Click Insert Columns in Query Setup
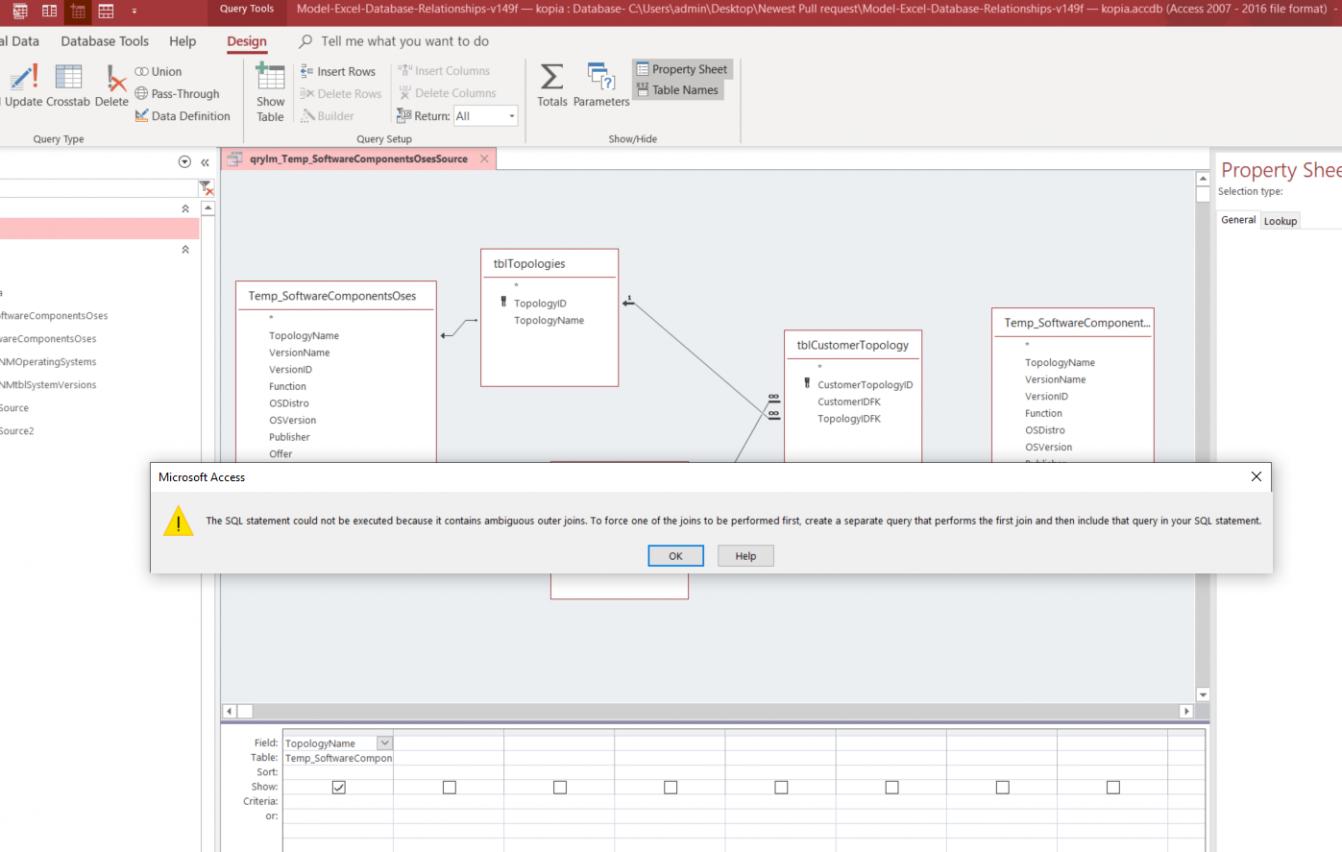The width and height of the screenshot is (1342, 852). click(445, 72)
